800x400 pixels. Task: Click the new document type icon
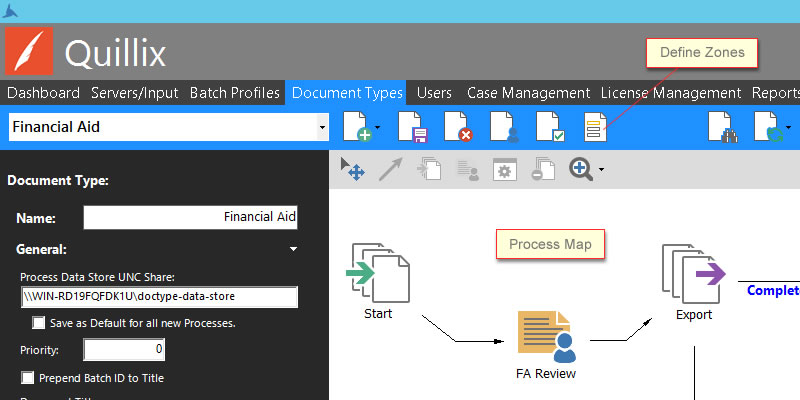(x=358, y=127)
